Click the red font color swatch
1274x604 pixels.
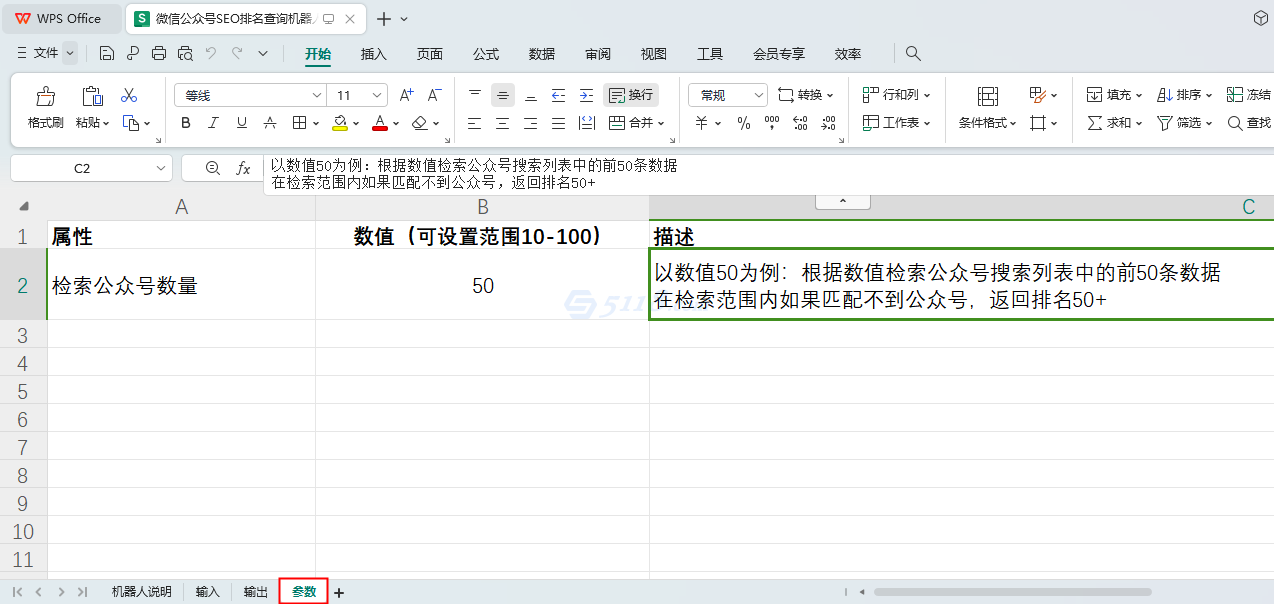coord(378,130)
